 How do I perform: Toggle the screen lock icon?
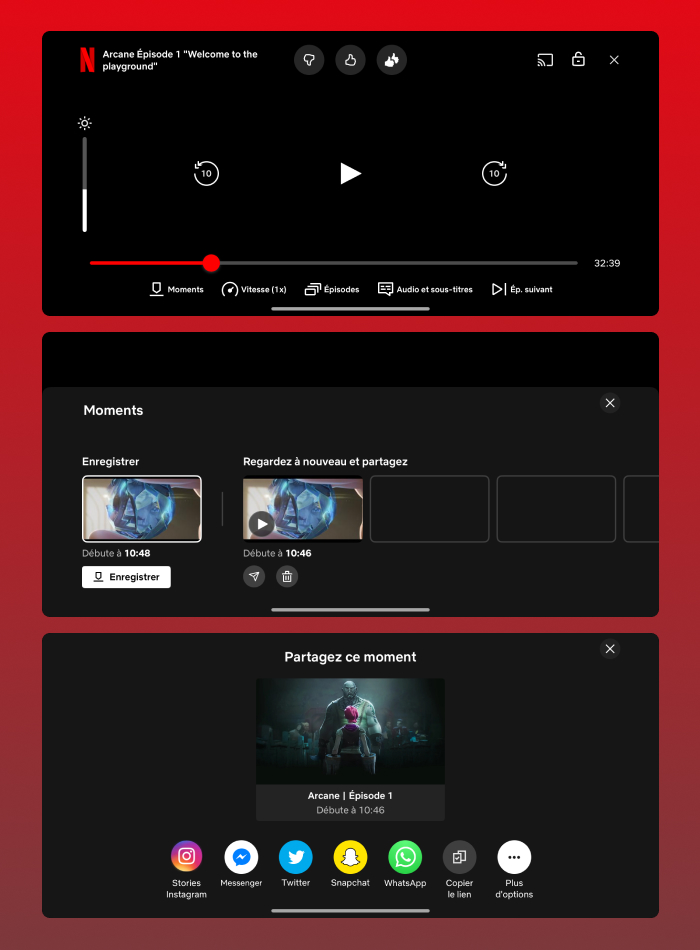578,59
